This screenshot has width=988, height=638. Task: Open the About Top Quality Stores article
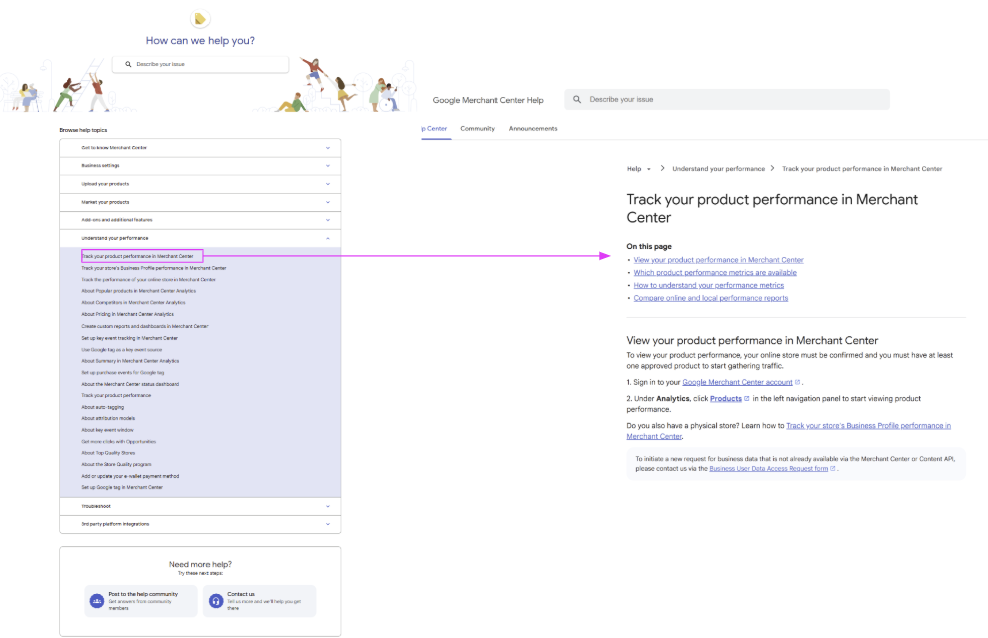pos(108,453)
